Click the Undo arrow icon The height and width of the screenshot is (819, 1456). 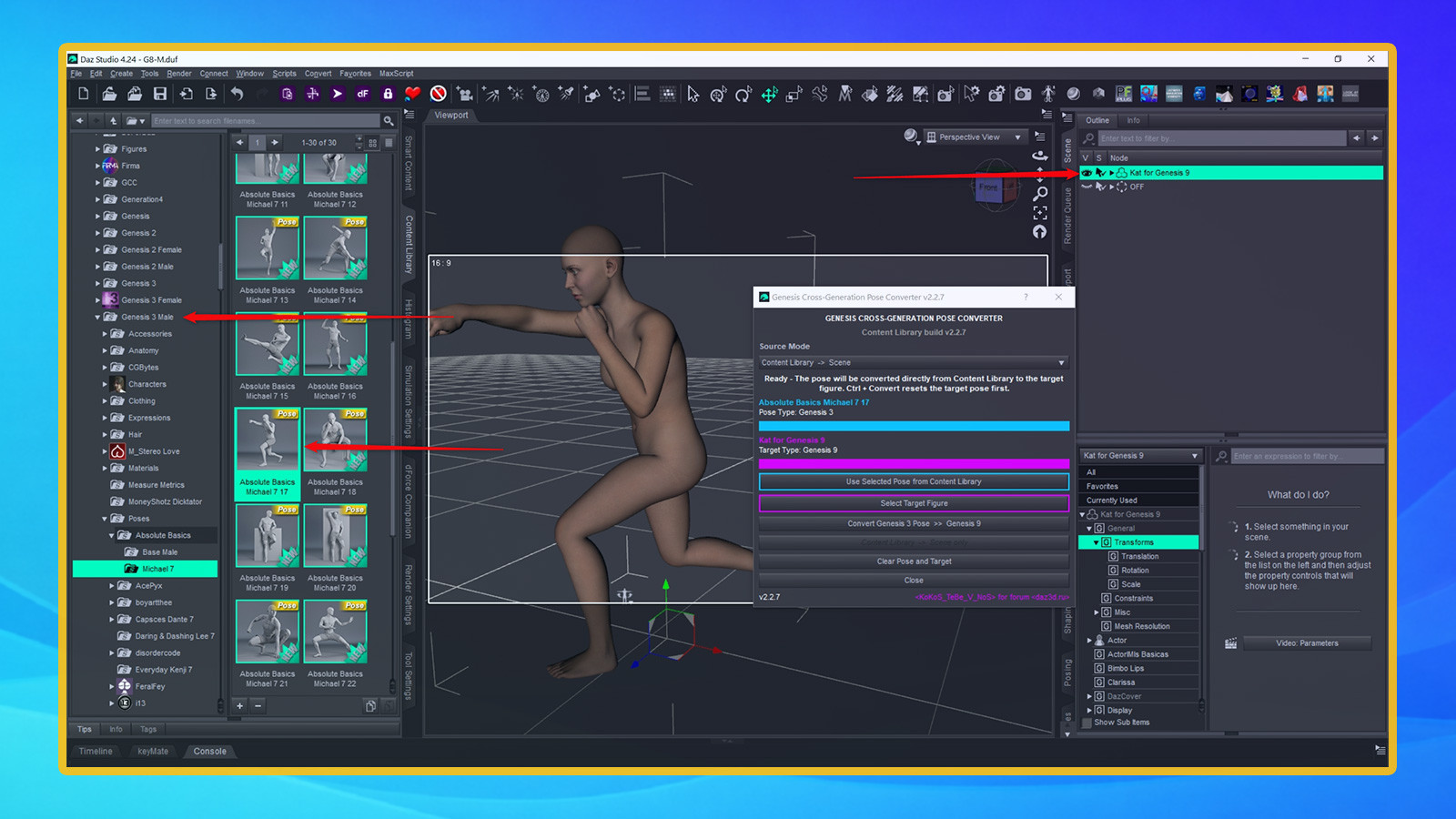click(x=238, y=94)
